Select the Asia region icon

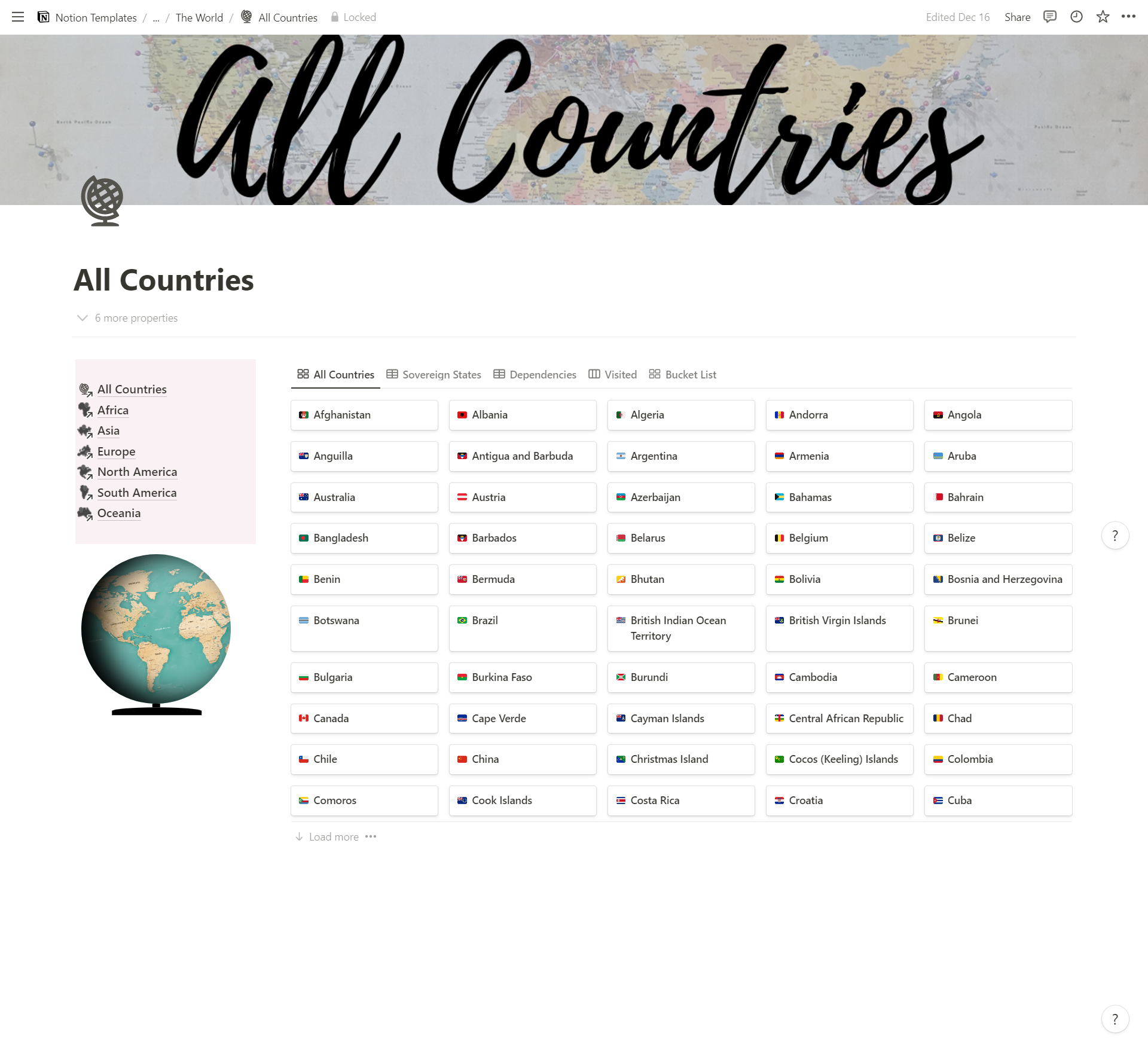(x=85, y=430)
